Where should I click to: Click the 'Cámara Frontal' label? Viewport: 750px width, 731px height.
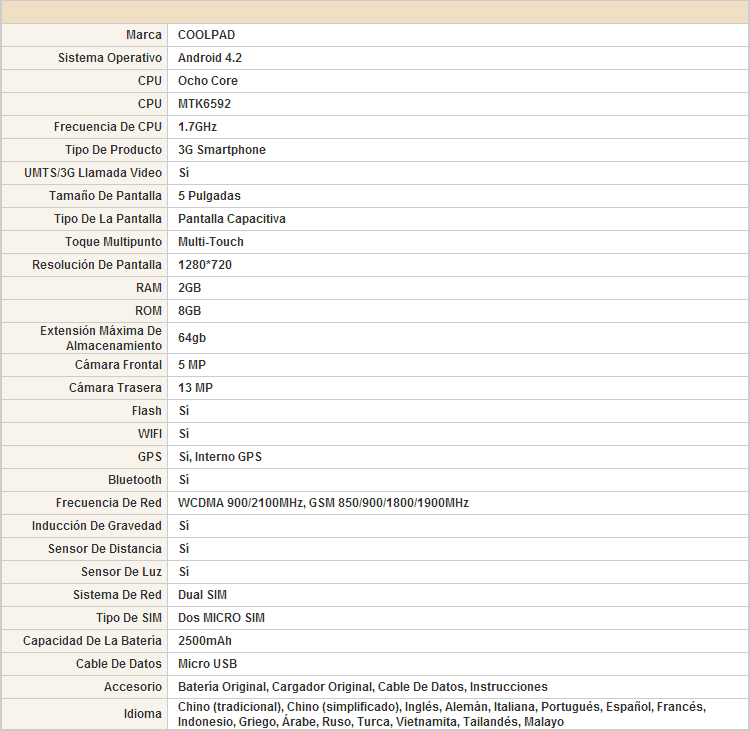click(118, 365)
